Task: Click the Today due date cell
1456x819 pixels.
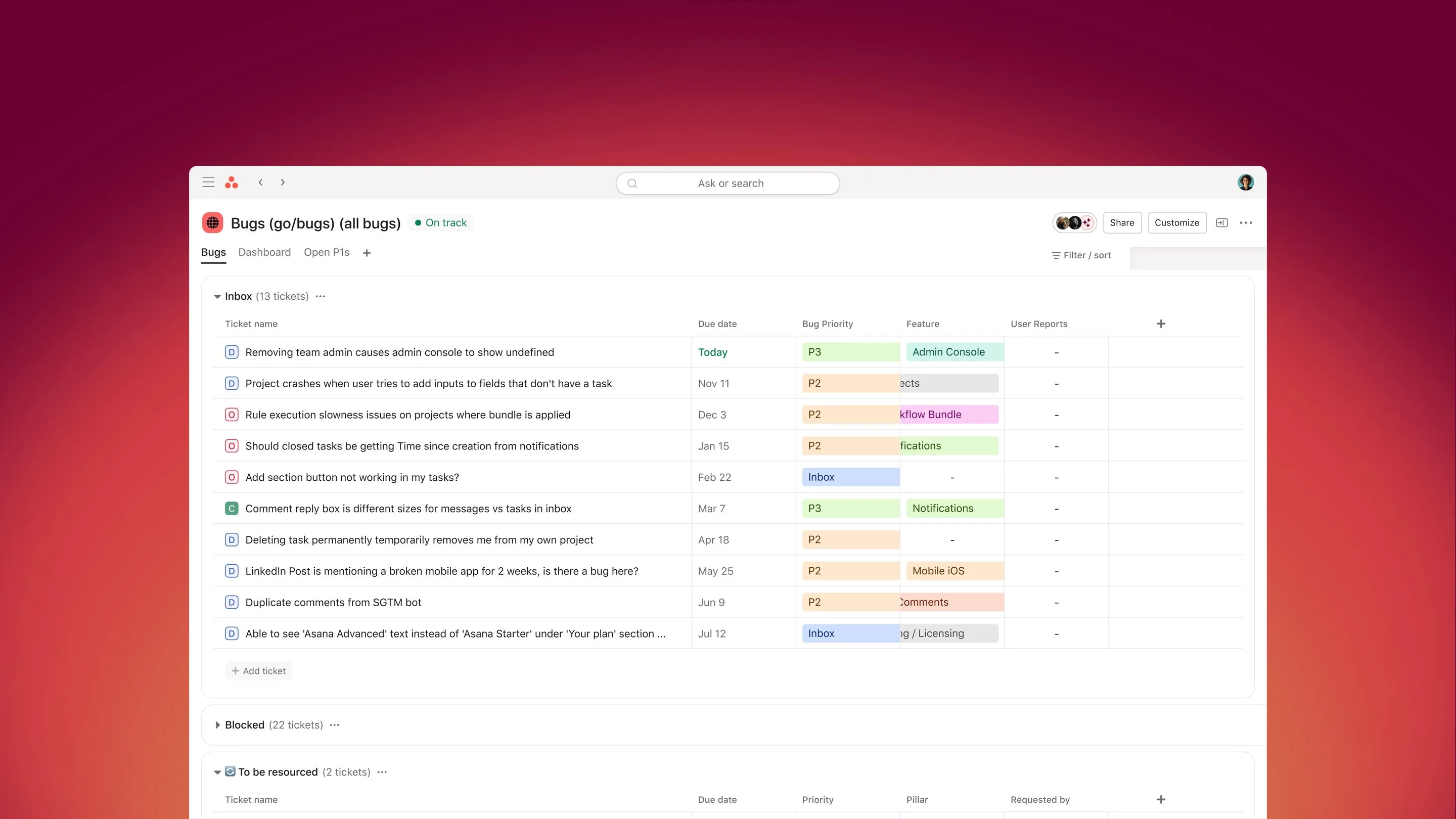Action: (x=743, y=352)
